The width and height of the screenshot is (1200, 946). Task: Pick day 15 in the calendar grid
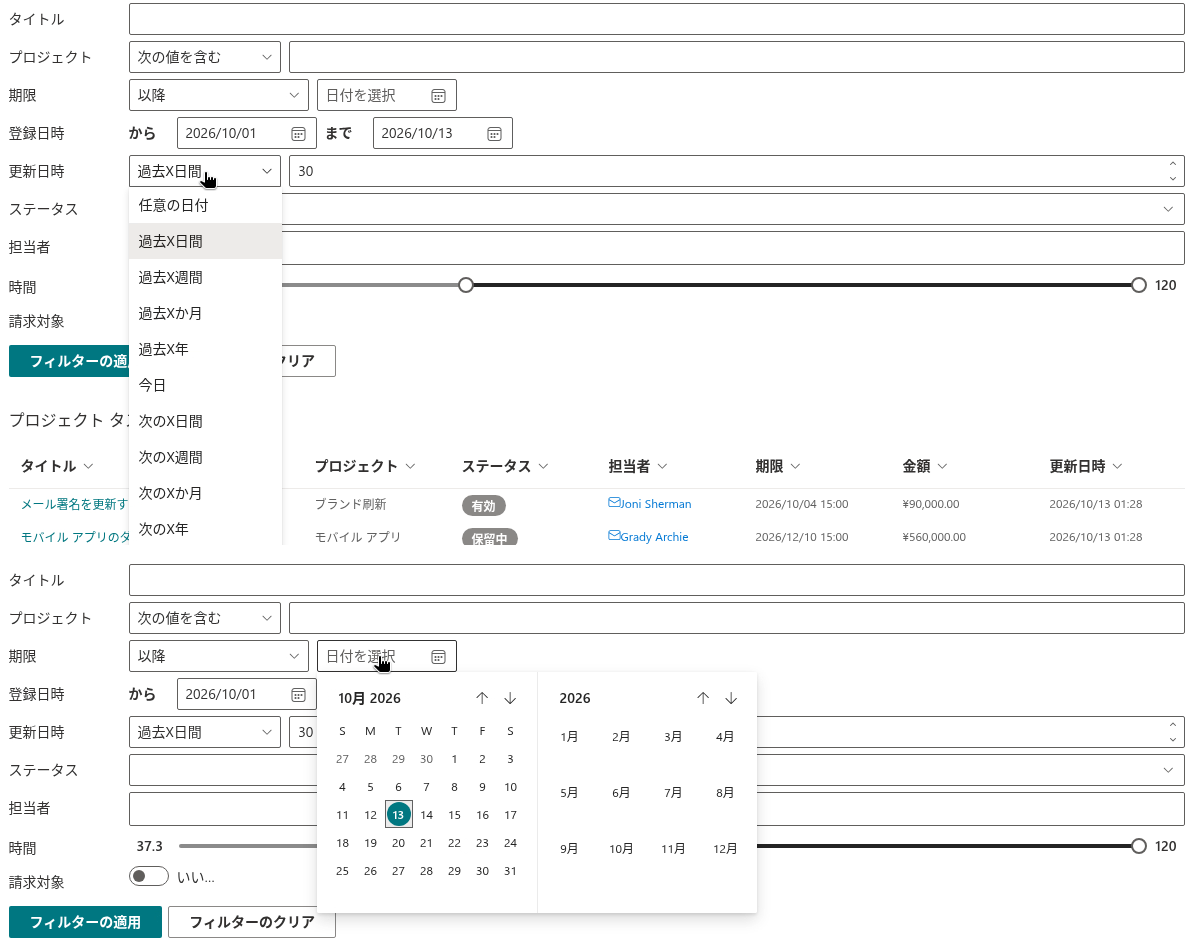coord(454,815)
